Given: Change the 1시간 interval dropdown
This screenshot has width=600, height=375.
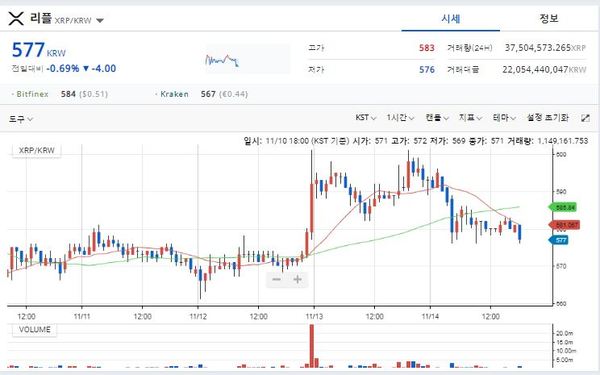Looking at the screenshot, I should pyautogui.click(x=400, y=117).
